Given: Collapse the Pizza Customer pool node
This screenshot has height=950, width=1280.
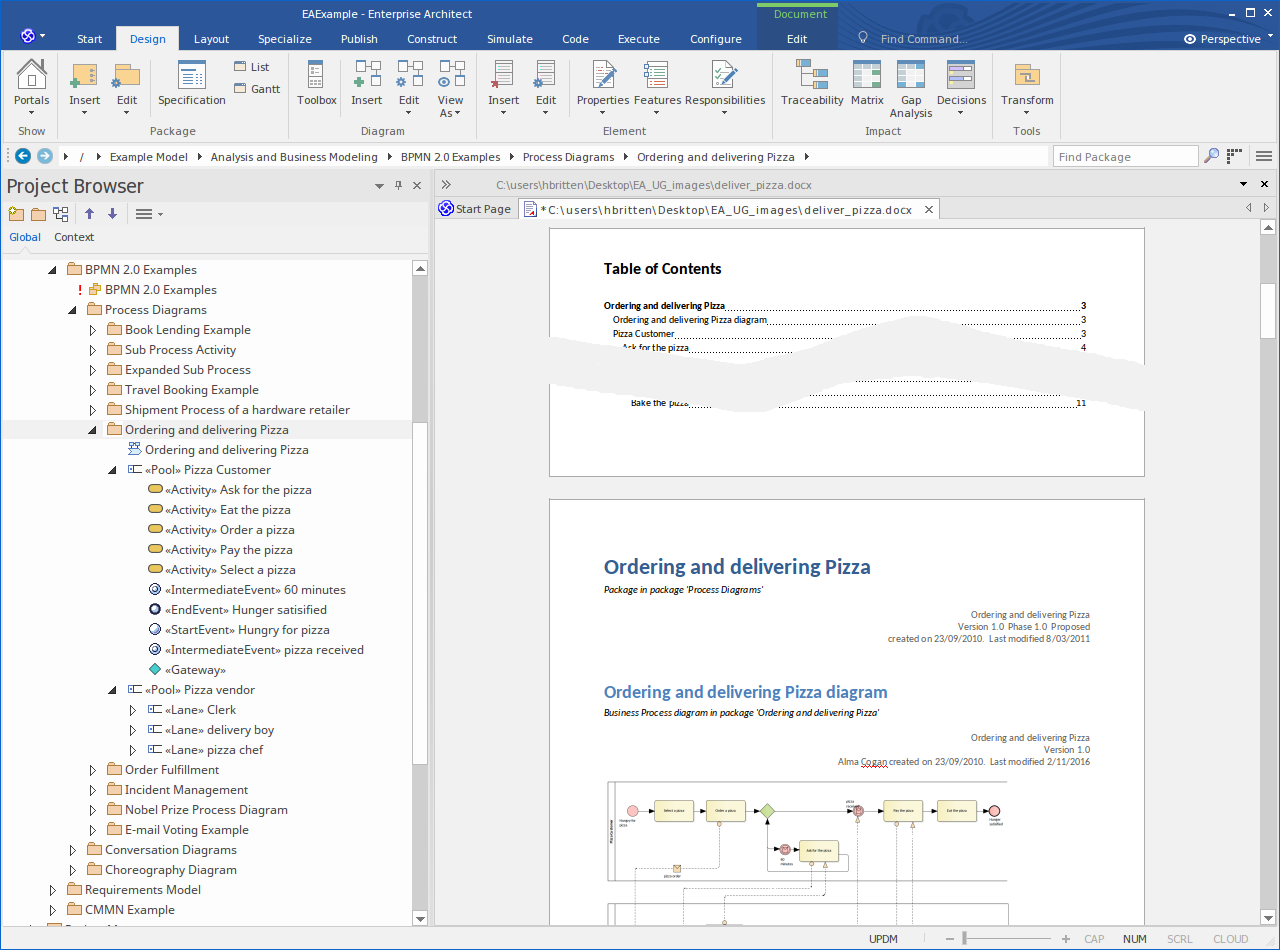Looking at the screenshot, I should [x=112, y=470].
